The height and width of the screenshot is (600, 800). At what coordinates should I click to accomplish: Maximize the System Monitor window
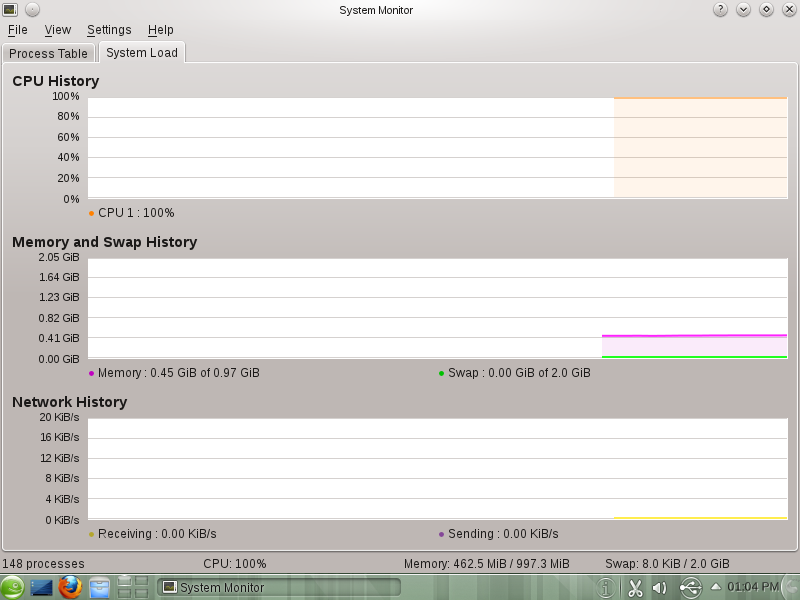coord(766,10)
